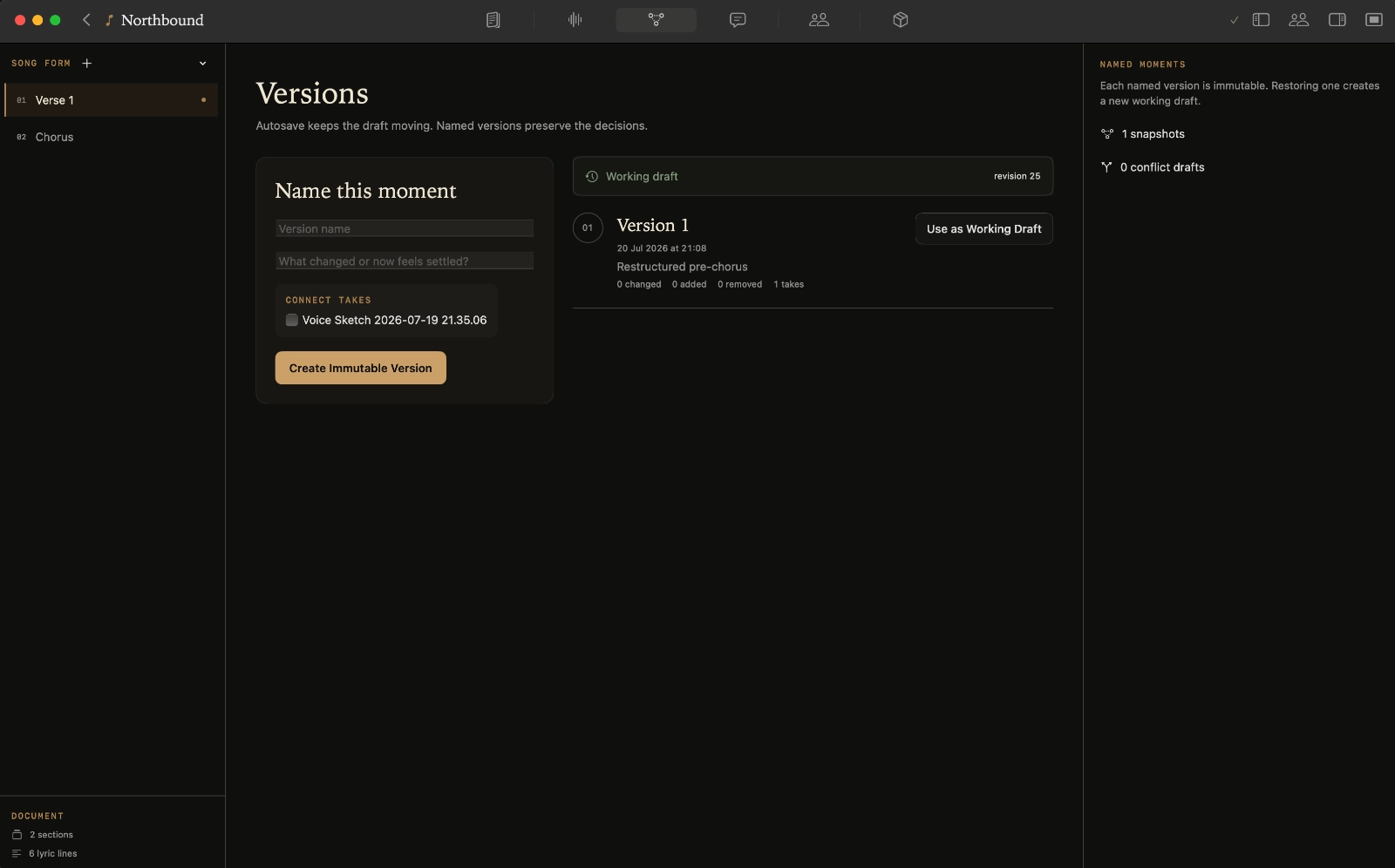
Task: Open the Working draft revision 25 row
Action: pos(813,176)
